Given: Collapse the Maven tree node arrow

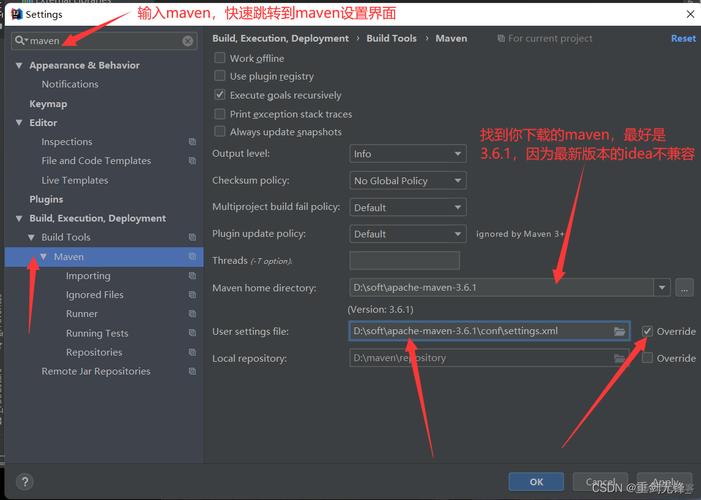Looking at the screenshot, I should [x=43, y=256].
